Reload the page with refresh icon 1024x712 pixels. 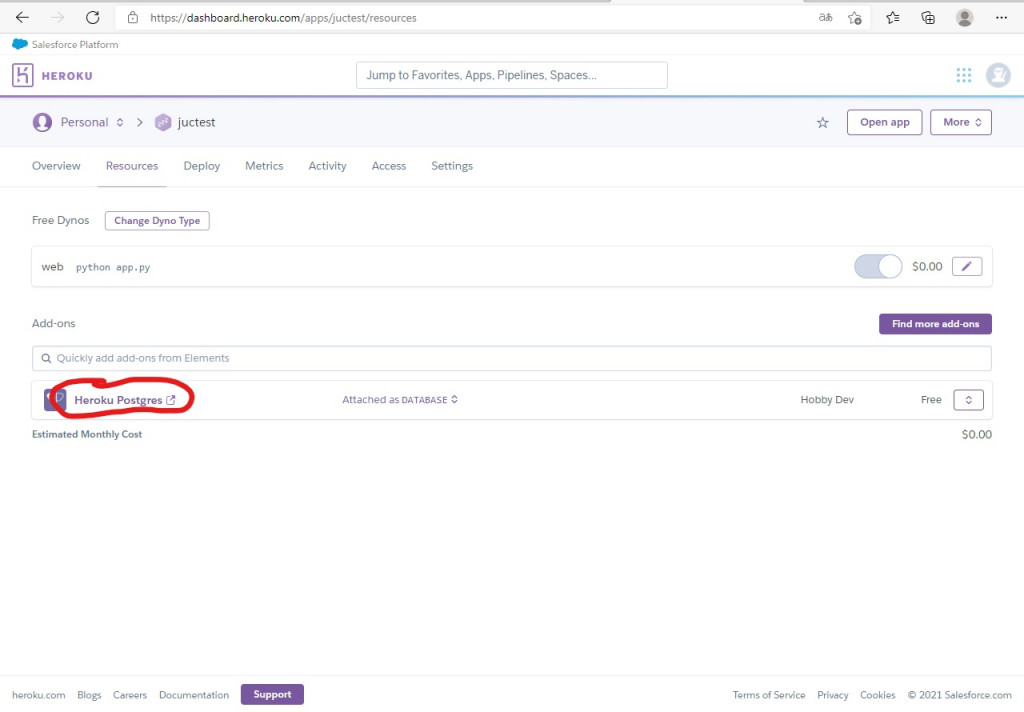point(93,18)
